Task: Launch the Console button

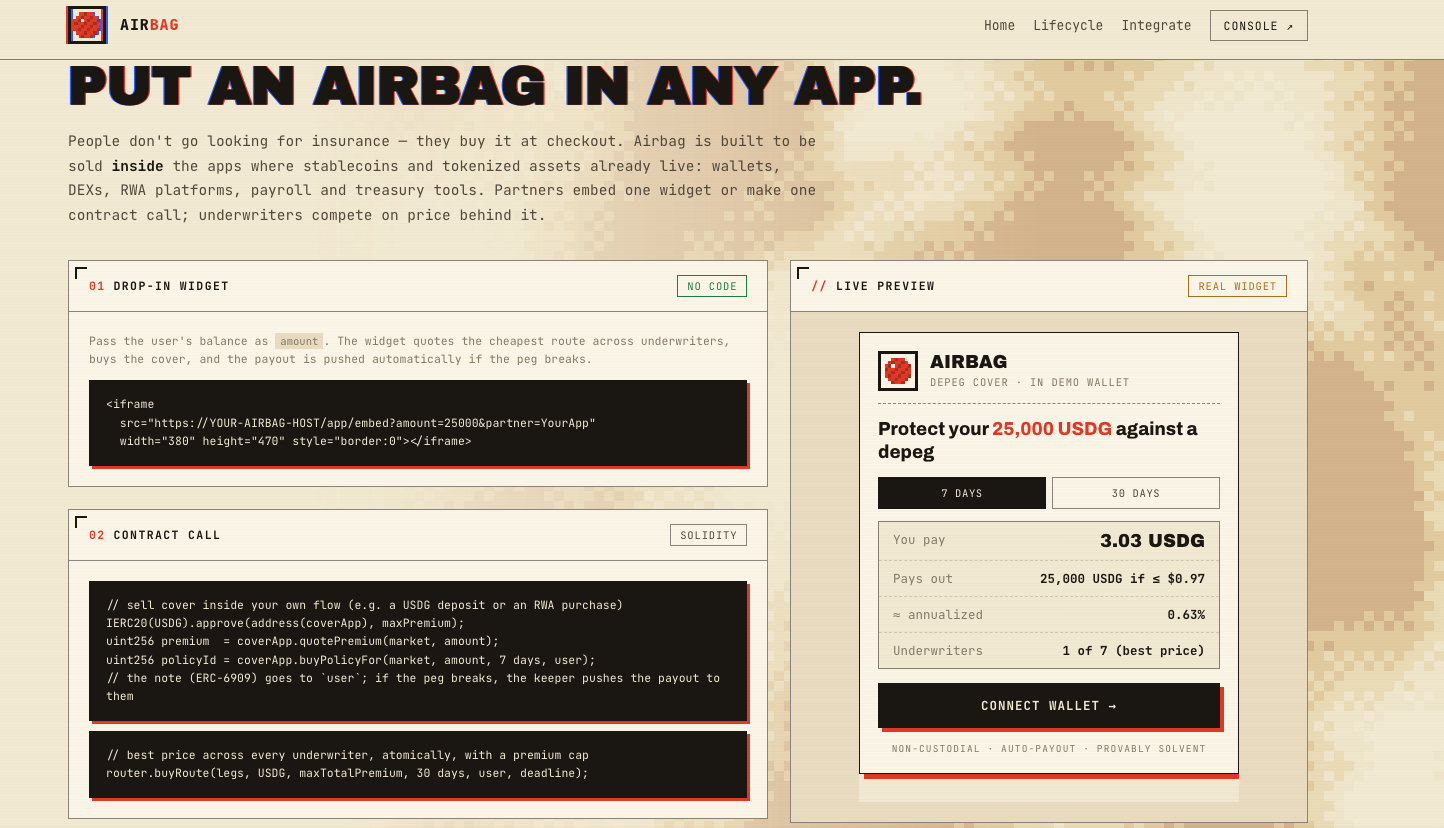Action: click(x=1258, y=26)
